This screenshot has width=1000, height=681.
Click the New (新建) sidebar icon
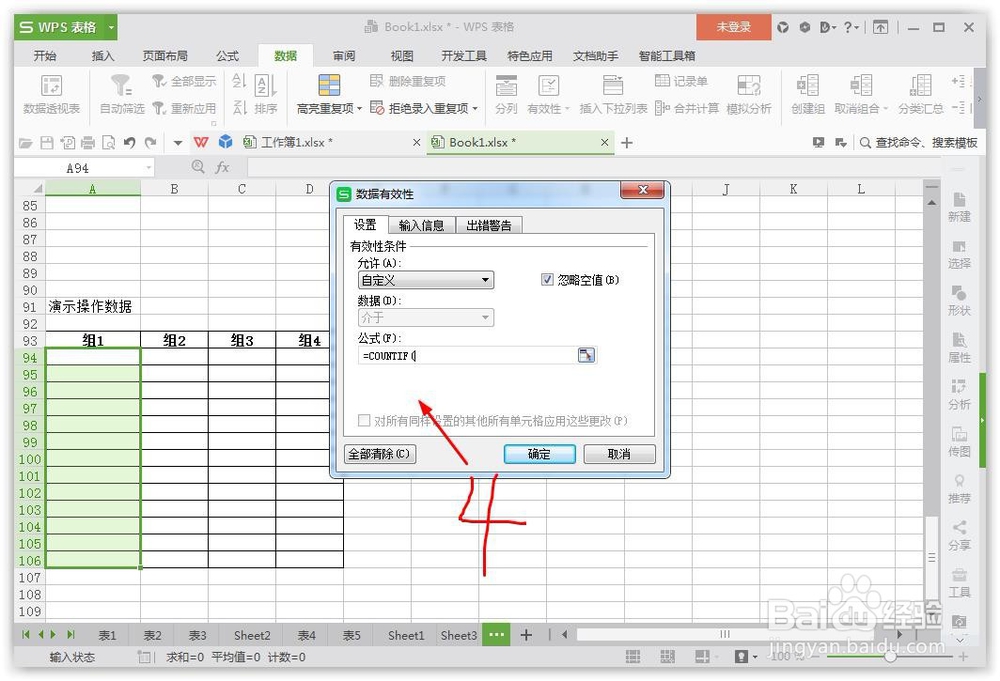coord(959,207)
